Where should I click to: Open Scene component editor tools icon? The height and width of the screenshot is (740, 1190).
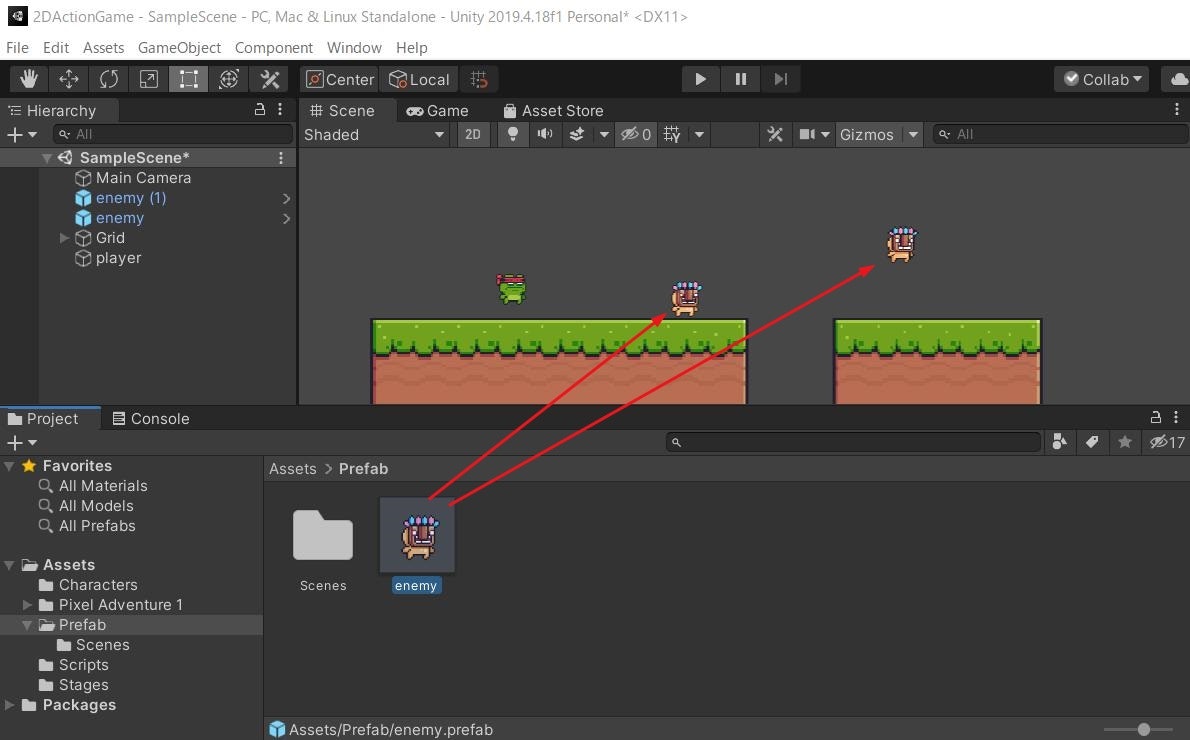pos(775,134)
